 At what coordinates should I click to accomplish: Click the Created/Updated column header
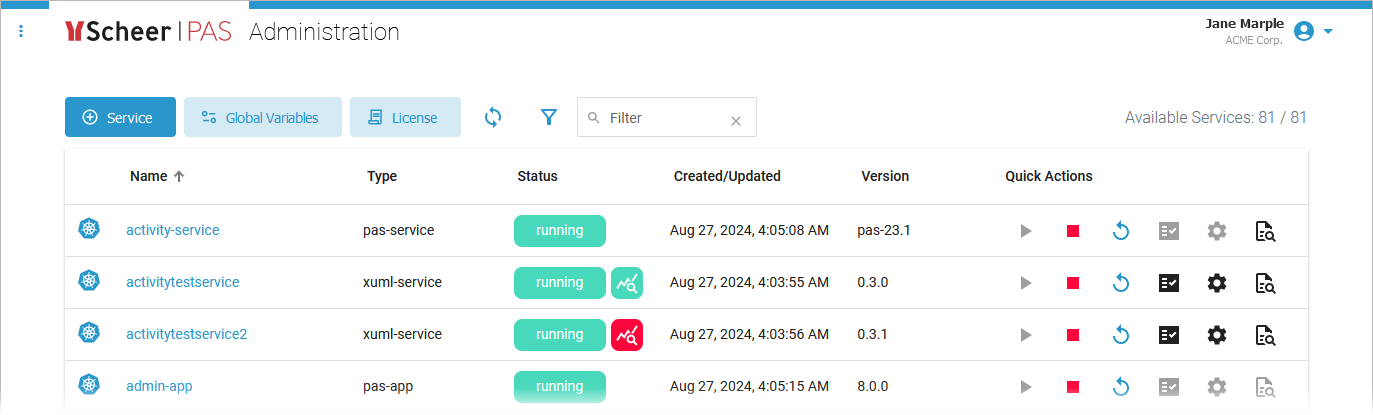click(727, 176)
